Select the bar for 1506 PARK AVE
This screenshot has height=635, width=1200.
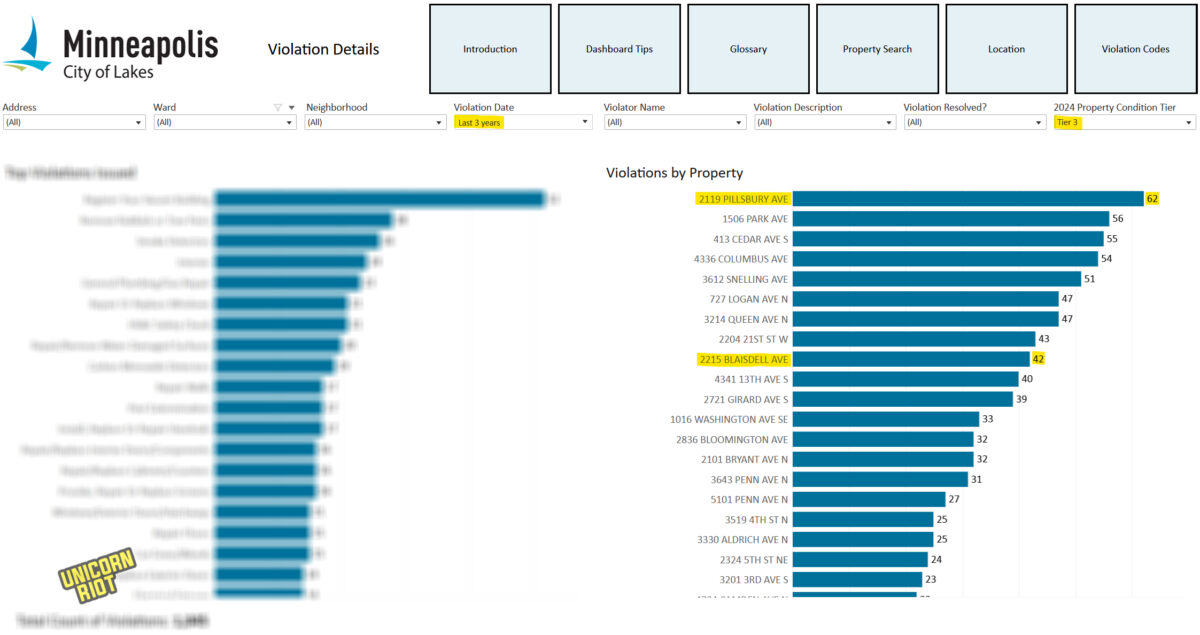click(950, 219)
